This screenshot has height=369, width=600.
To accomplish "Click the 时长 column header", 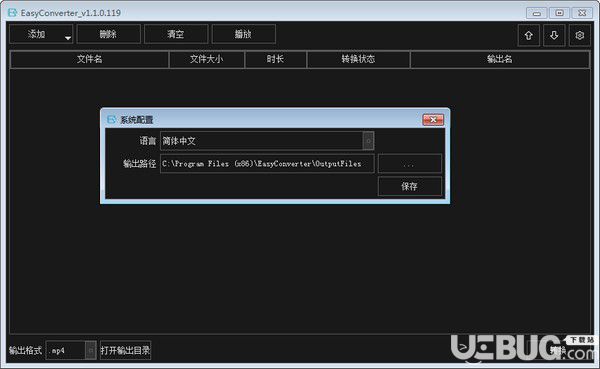I will pos(276,59).
